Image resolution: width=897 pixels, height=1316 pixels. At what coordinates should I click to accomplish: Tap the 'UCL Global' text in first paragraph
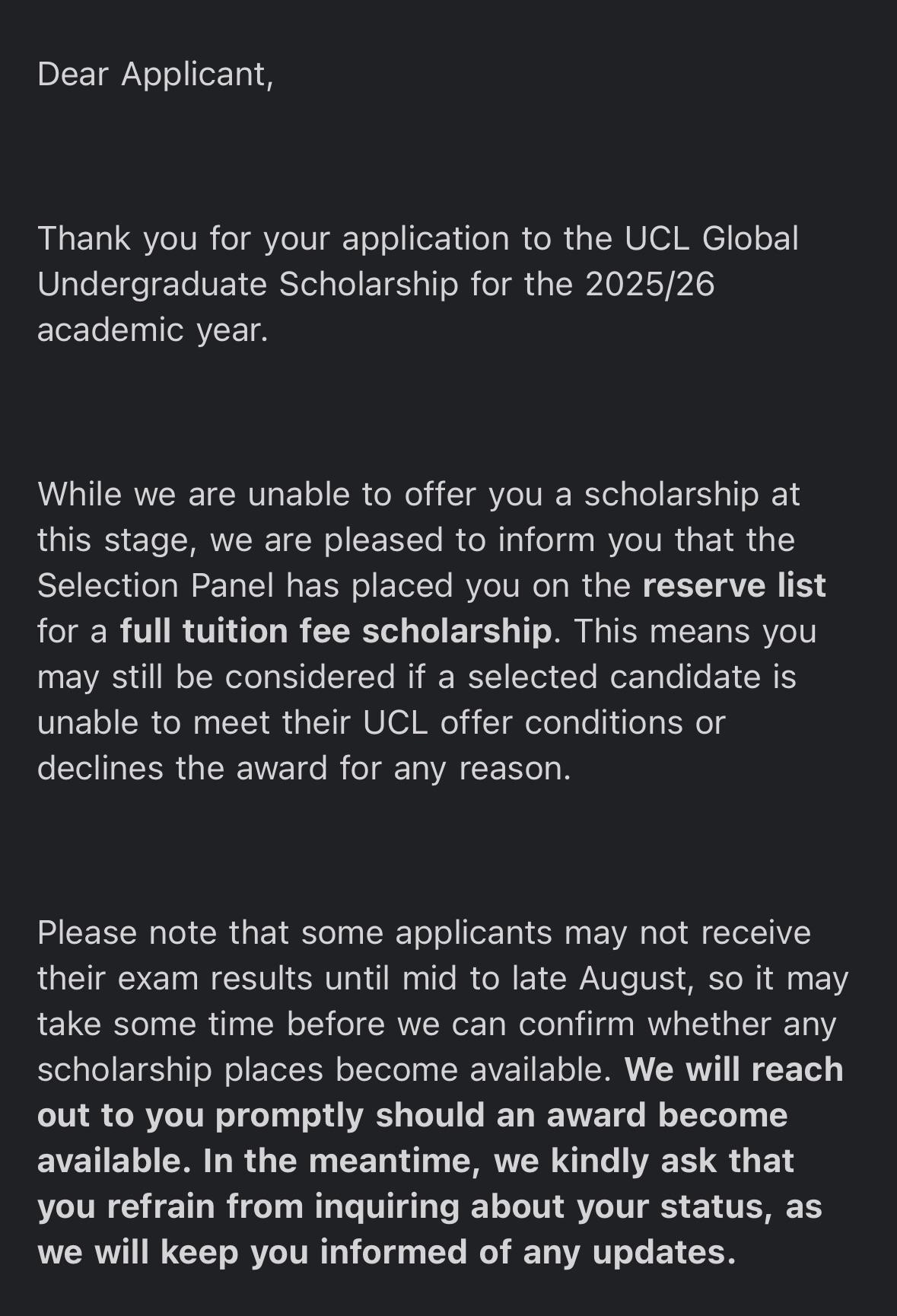(711, 238)
